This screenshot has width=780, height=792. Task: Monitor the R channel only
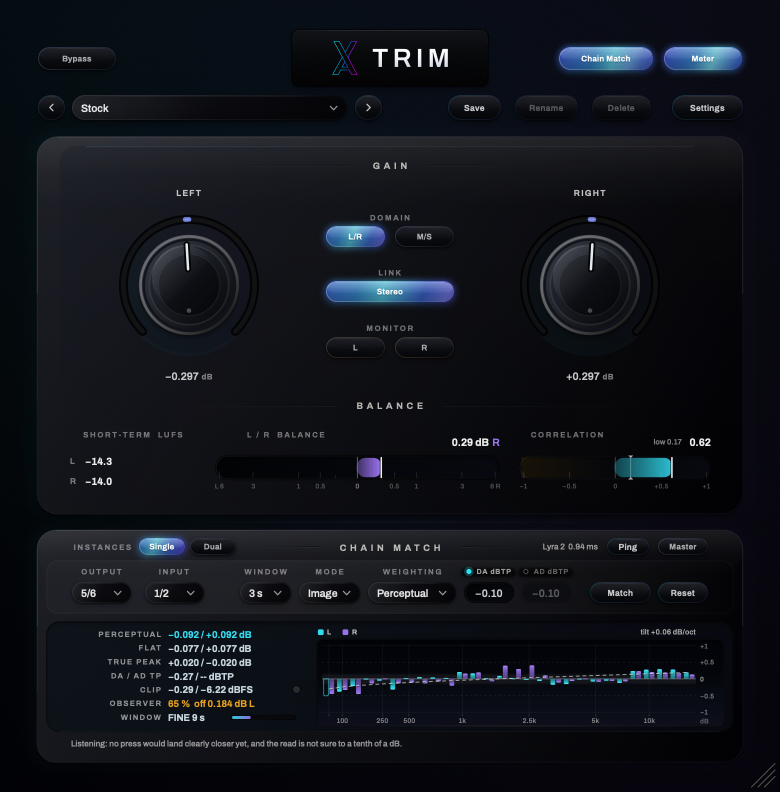point(424,348)
